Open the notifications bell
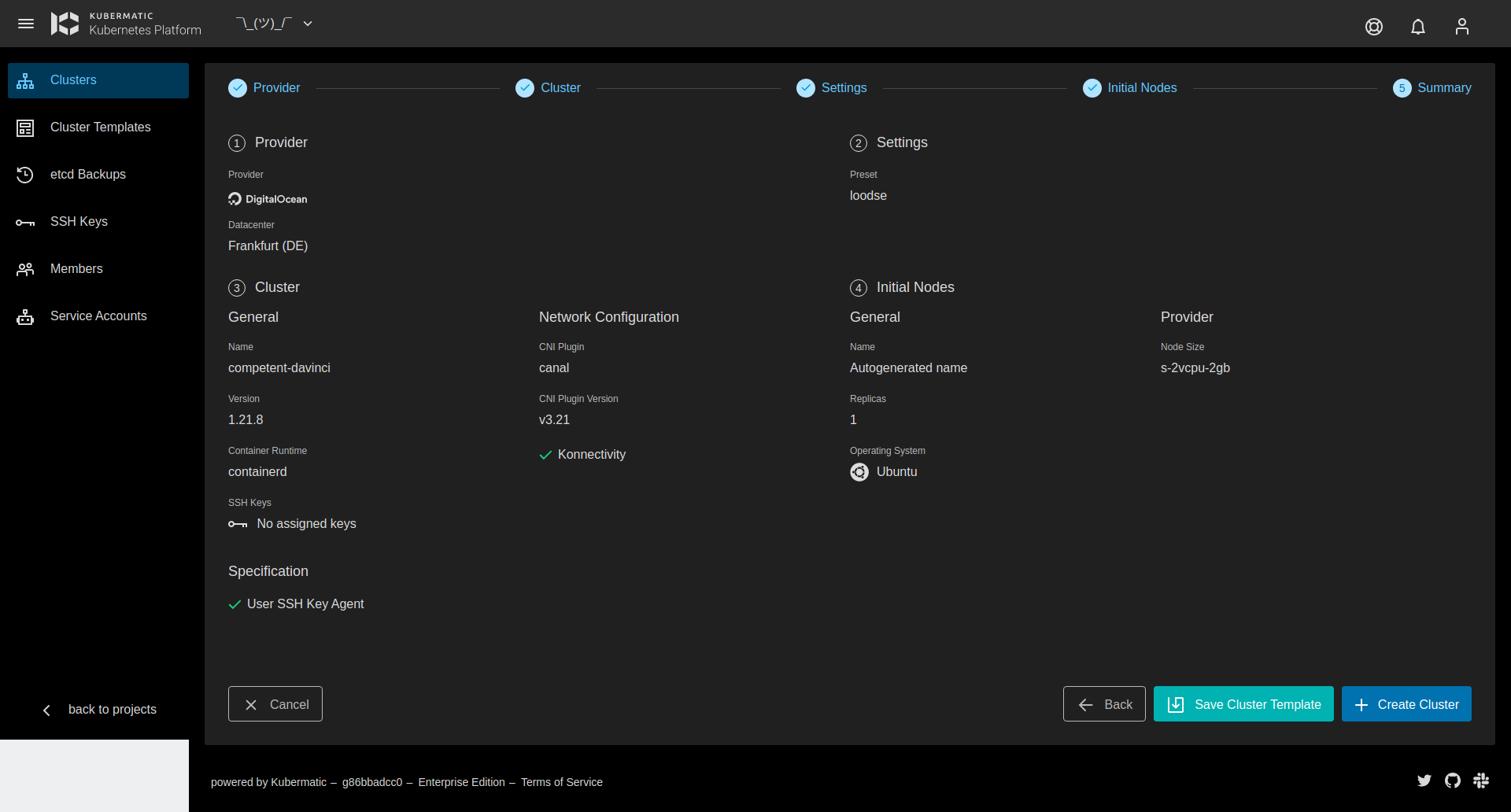Image resolution: width=1511 pixels, height=812 pixels. tap(1418, 26)
